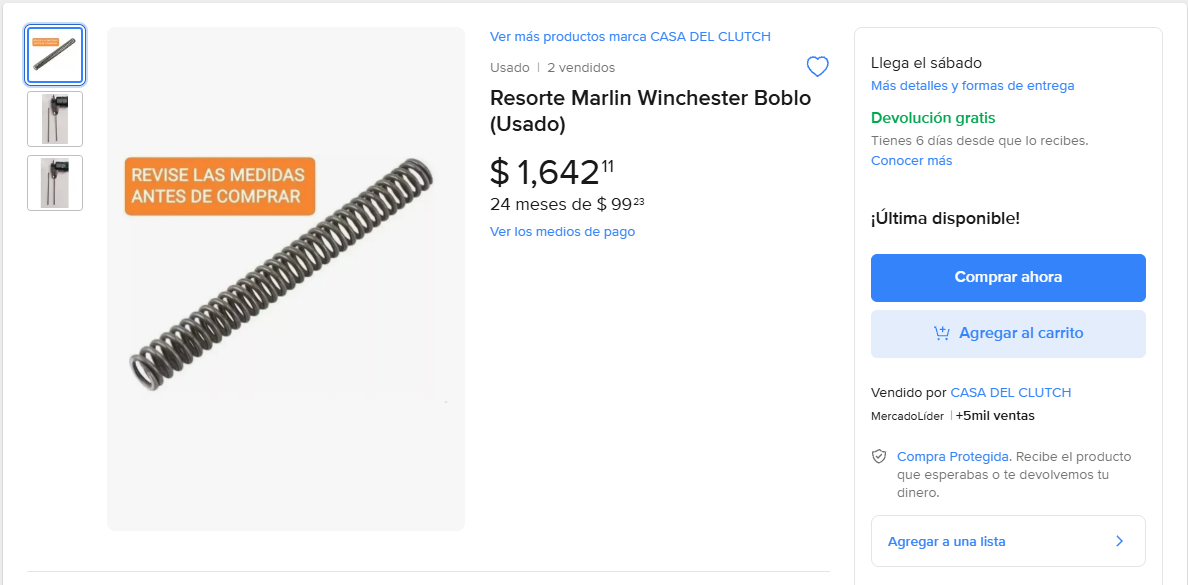Screen dimensions: 1188x585
Task: Show the second product thumbnail
Action: click(x=55, y=119)
